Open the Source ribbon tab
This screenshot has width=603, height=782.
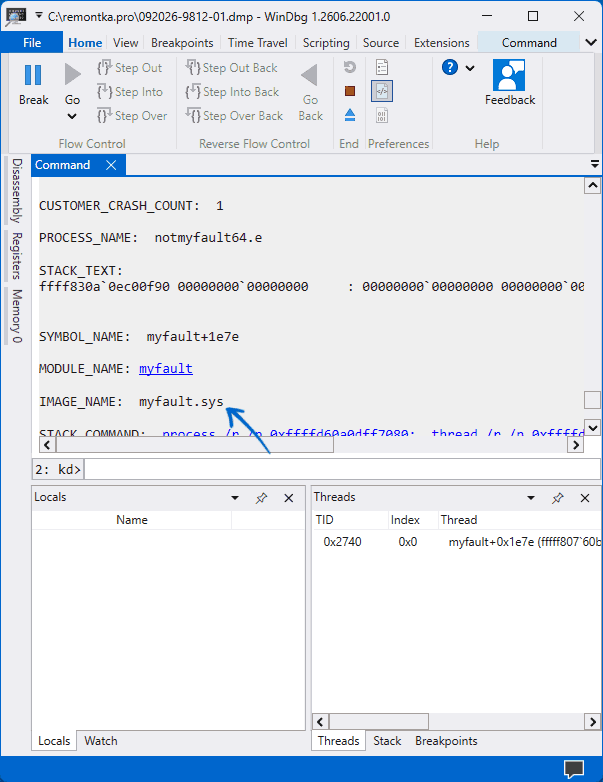click(381, 43)
